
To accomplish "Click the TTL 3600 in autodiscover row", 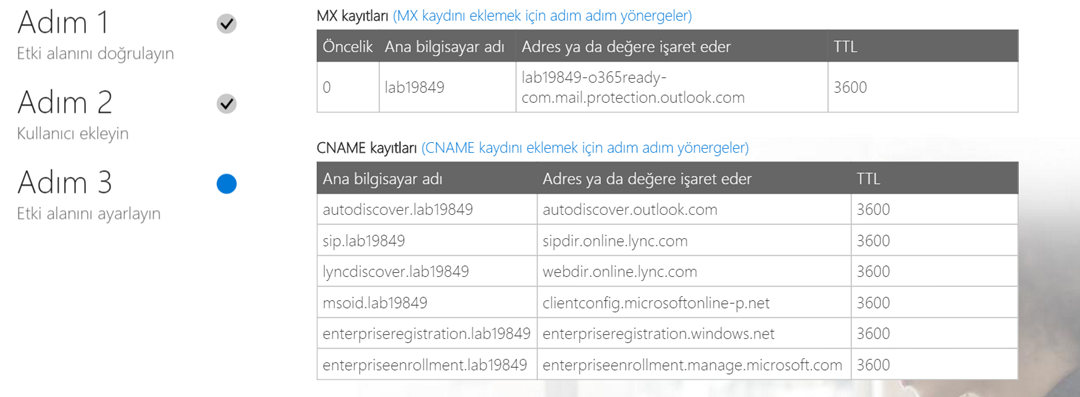I will point(934,210).
